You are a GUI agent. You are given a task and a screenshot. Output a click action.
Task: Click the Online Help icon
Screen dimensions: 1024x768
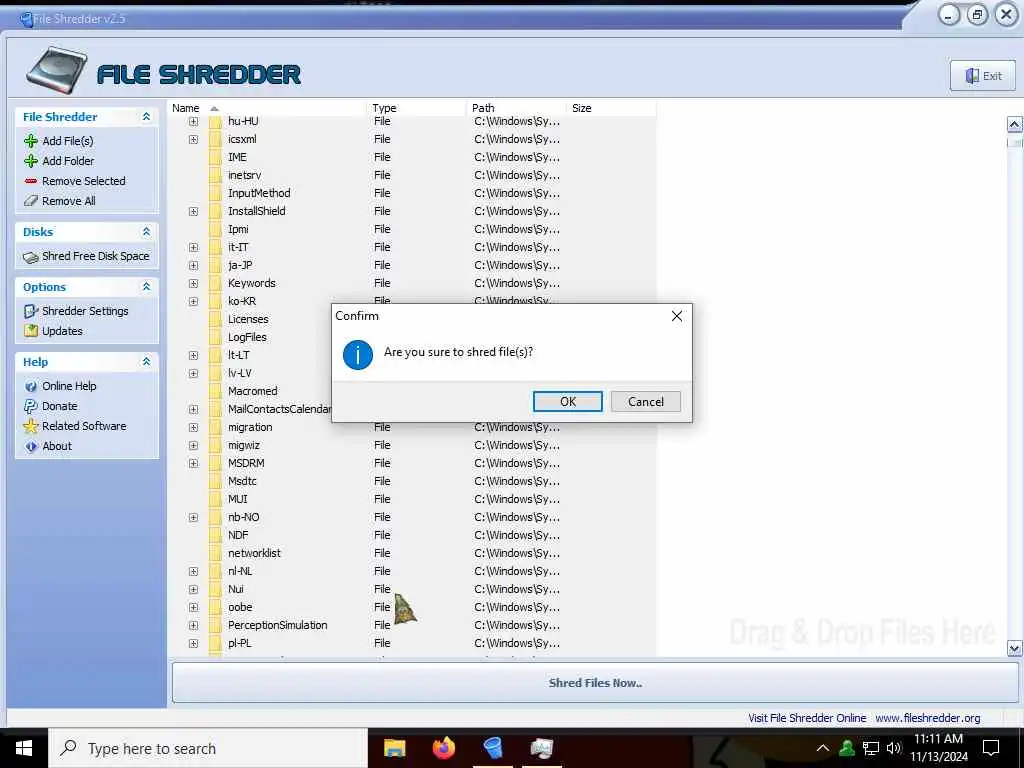click(31, 386)
